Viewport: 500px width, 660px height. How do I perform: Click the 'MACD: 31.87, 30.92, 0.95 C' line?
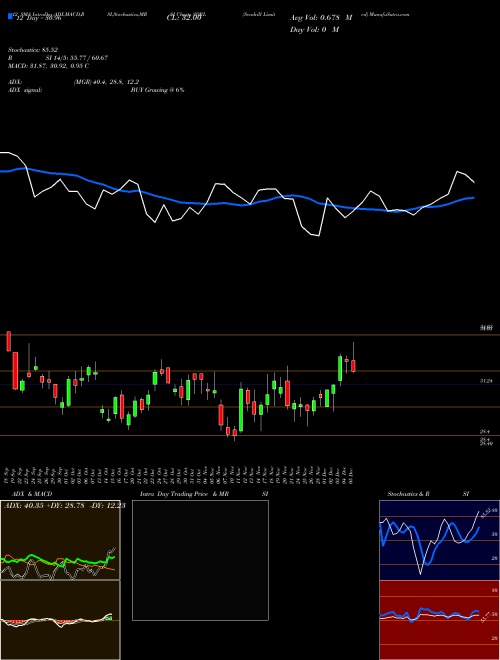coord(48,66)
